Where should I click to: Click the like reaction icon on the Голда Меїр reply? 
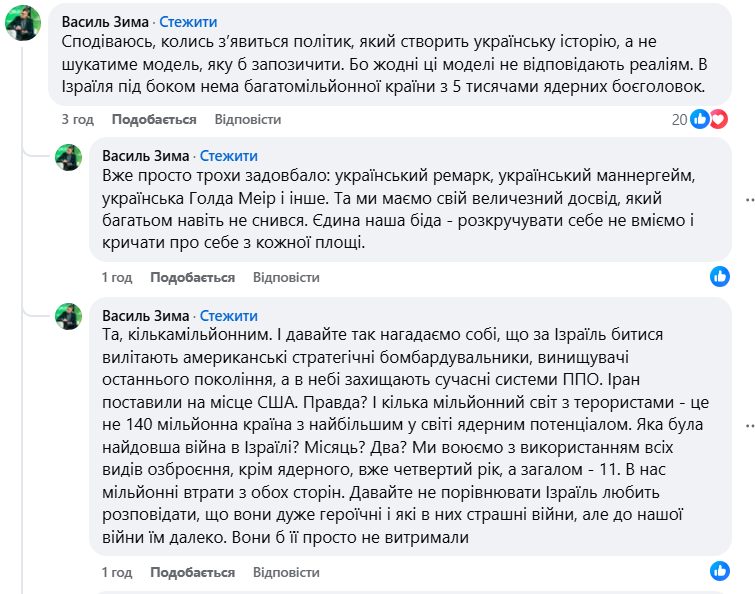(x=719, y=275)
